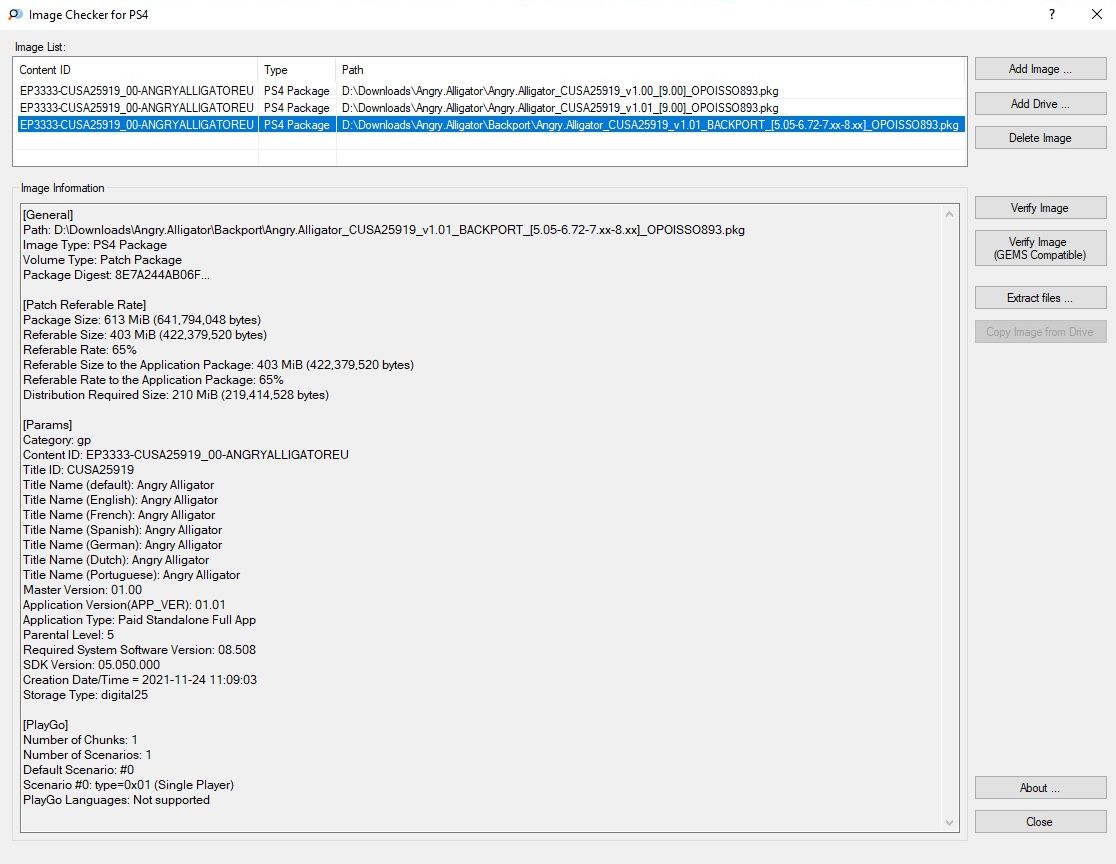Viewport: 1116px width, 864px height.
Task: Click the [General] section heading
Action: click(48, 215)
